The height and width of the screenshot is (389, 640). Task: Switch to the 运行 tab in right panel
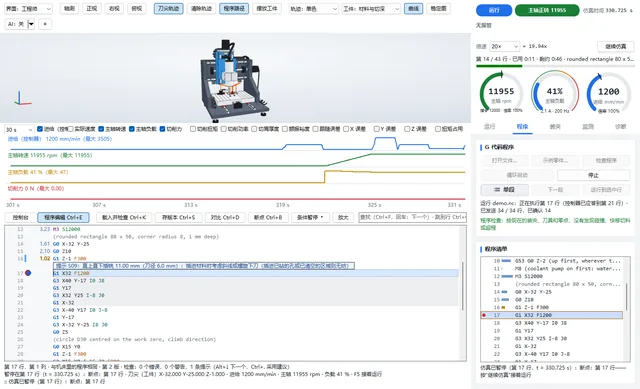tap(489, 127)
